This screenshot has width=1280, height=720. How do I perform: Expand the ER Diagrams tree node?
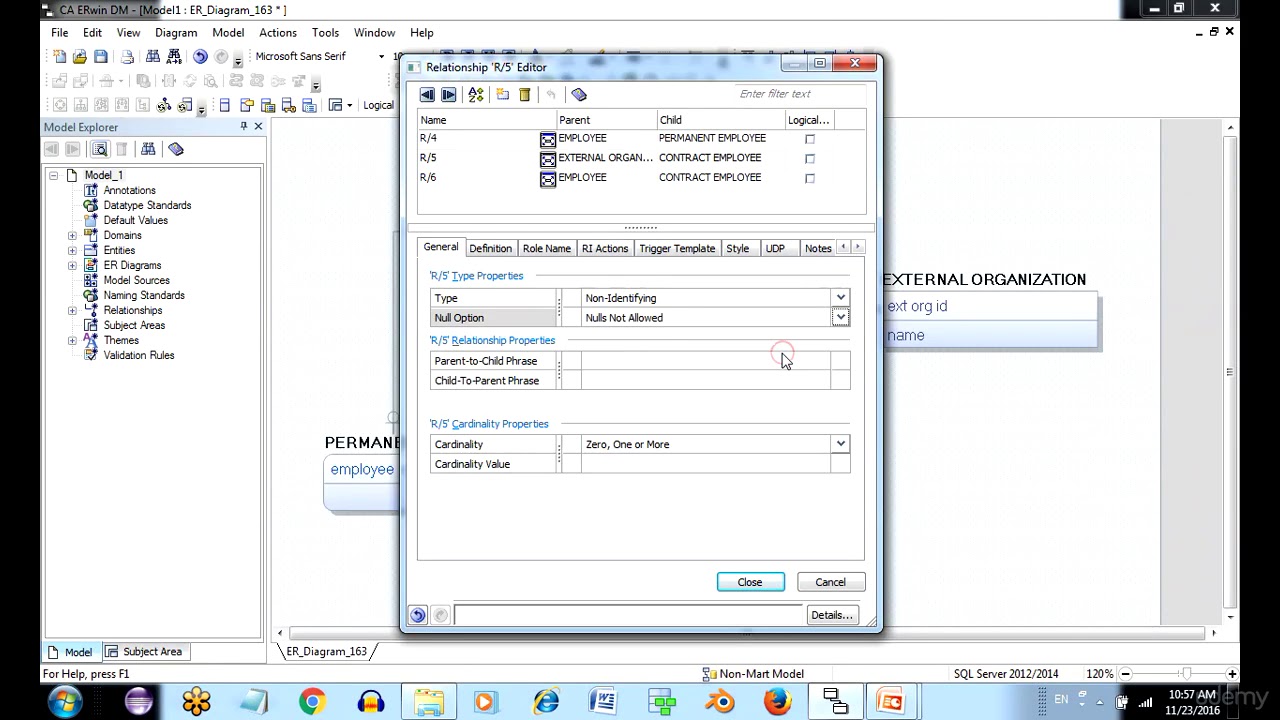[72, 265]
